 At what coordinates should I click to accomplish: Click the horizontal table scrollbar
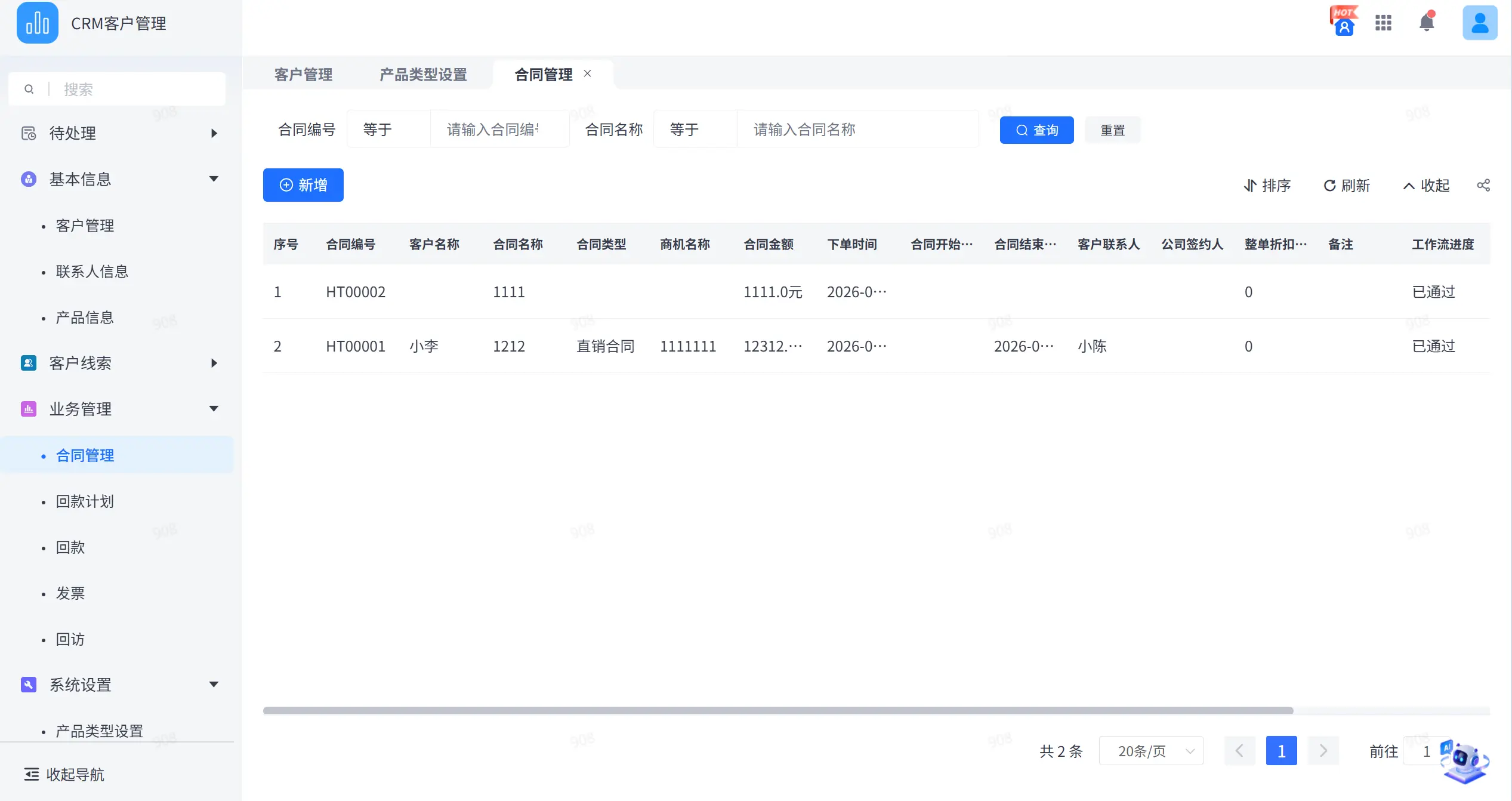tap(778, 710)
